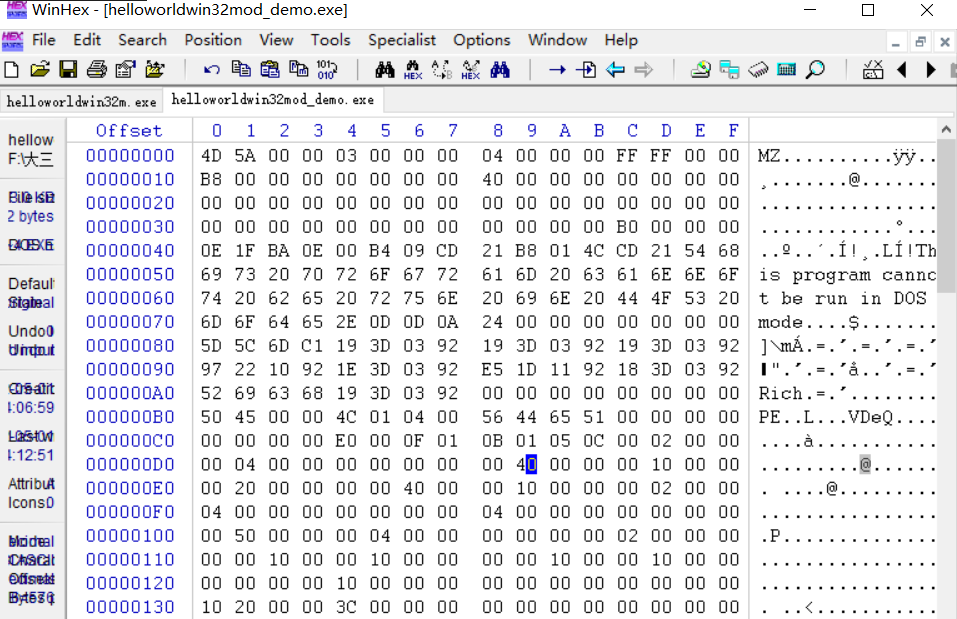Select the helloworldwin32mod_demo.exe tab
The height and width of the screenshot is (619, 957).
point(273,100)
